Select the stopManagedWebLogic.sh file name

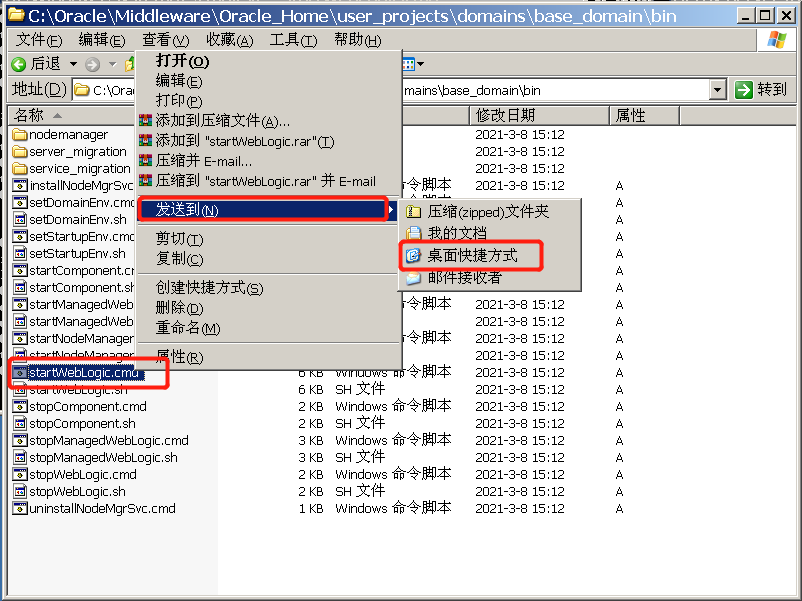click(103, 457)
